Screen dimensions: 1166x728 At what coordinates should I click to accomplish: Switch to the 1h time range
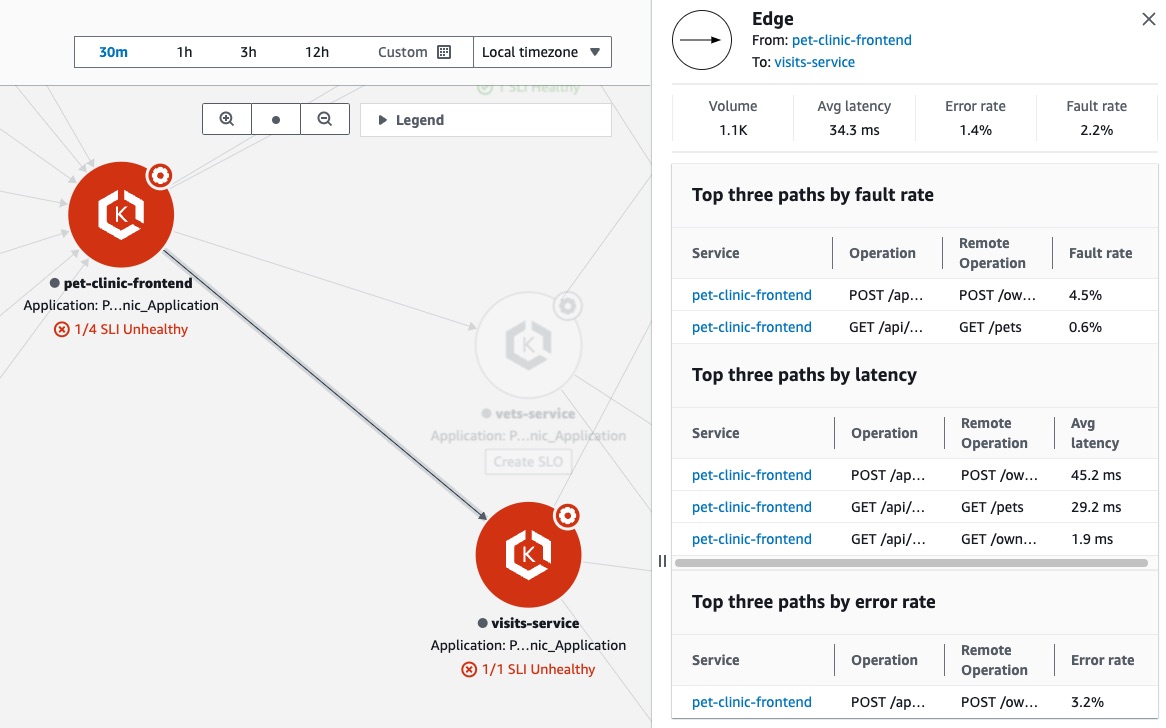click(x=183, y=52)
